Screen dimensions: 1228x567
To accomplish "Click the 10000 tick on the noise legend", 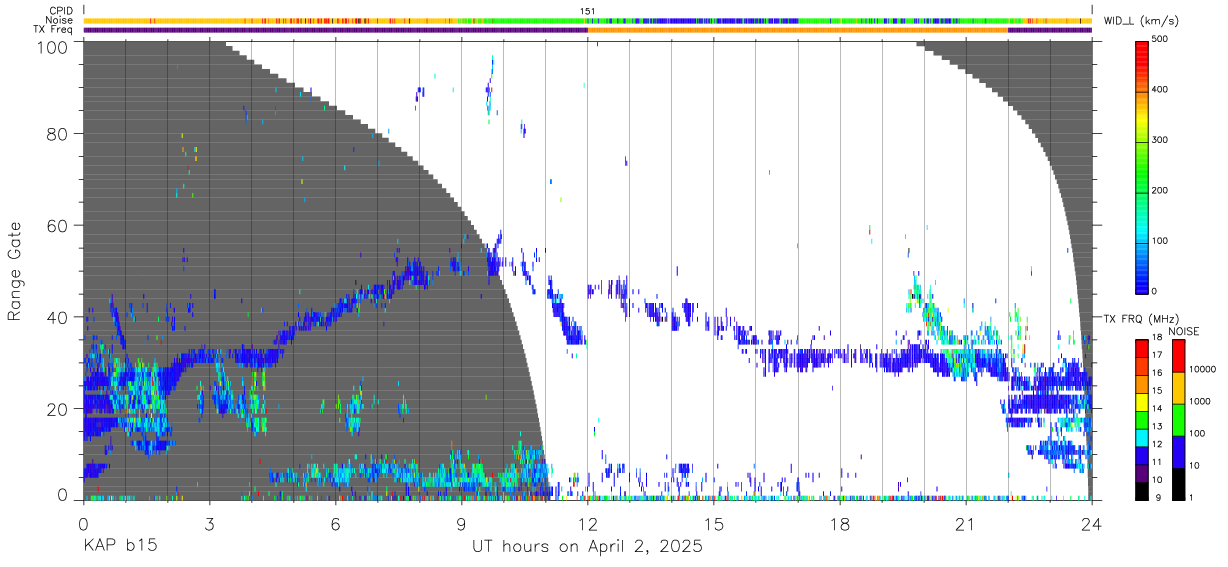I will click(x=1204, y=369).
